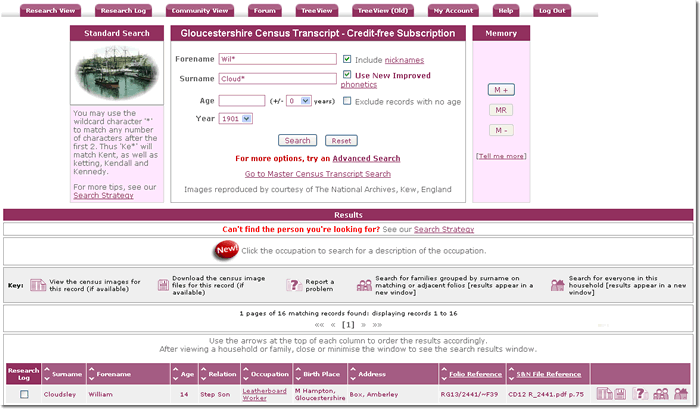Click into the Age input field
Viewport: 700px width, 409px height.
(242, 101)
